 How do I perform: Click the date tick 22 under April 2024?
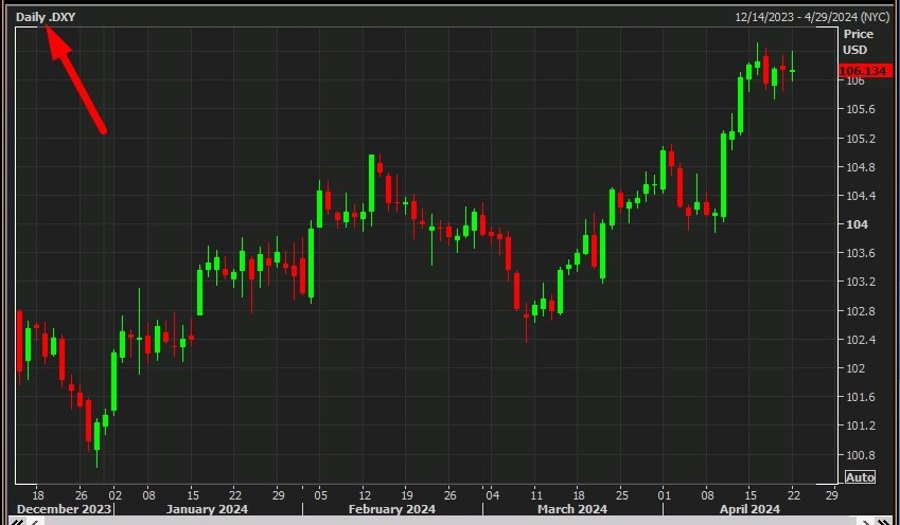pyautogui.click(x=793, y=495)
